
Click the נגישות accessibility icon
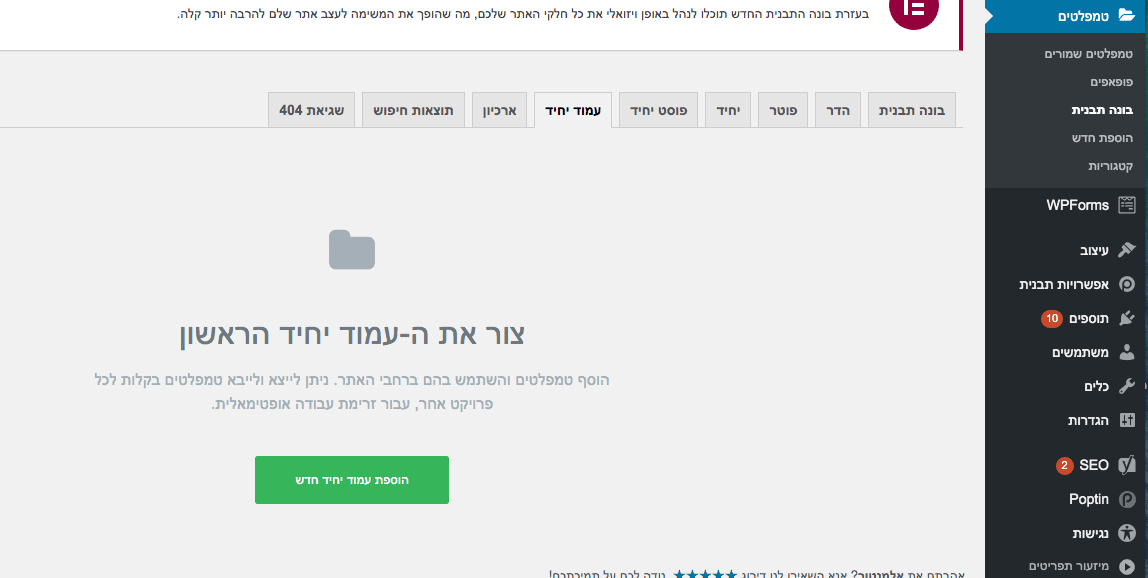(x=1127, y=533)
